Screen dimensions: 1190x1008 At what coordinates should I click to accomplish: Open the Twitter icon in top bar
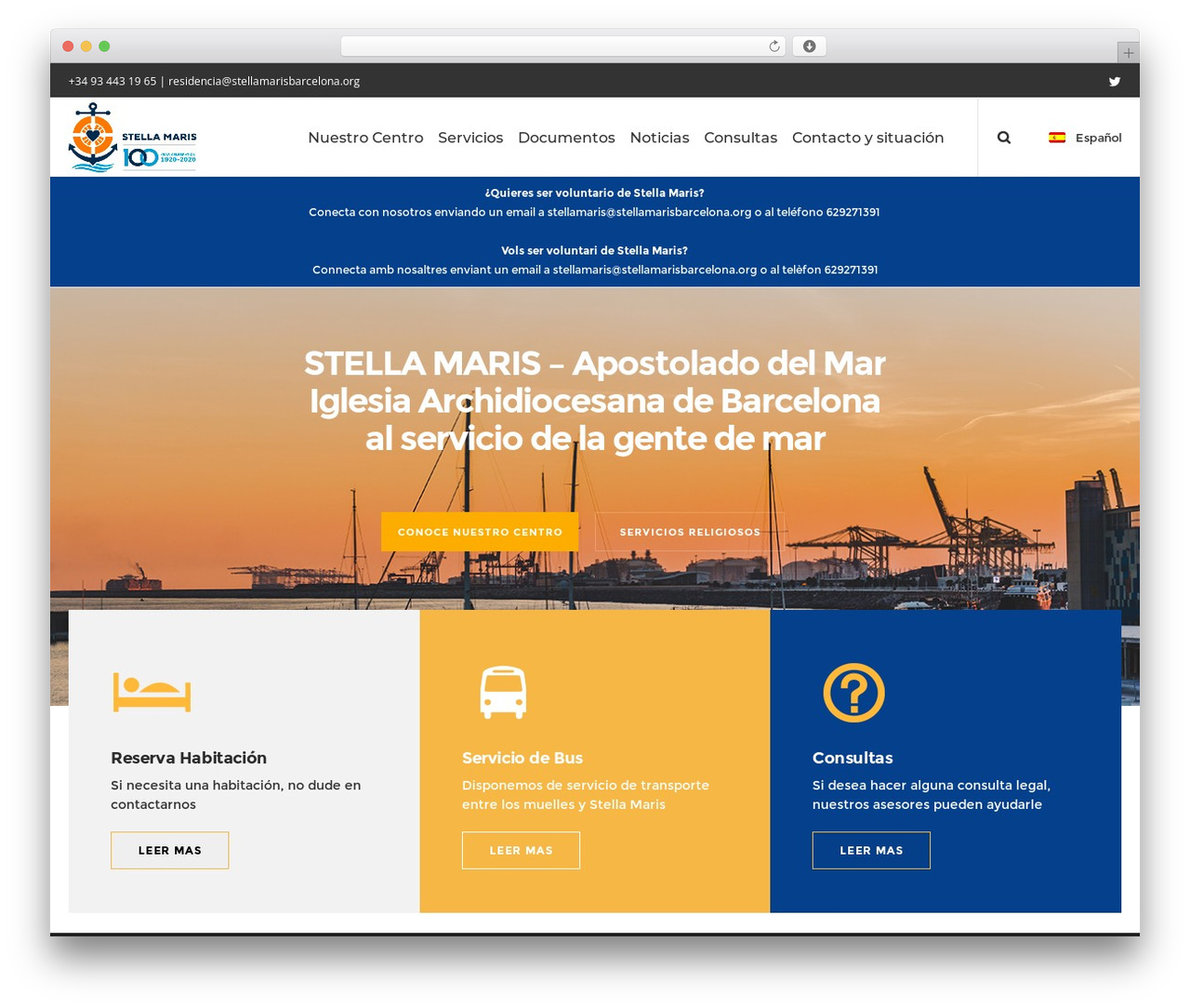(1114, 82)
